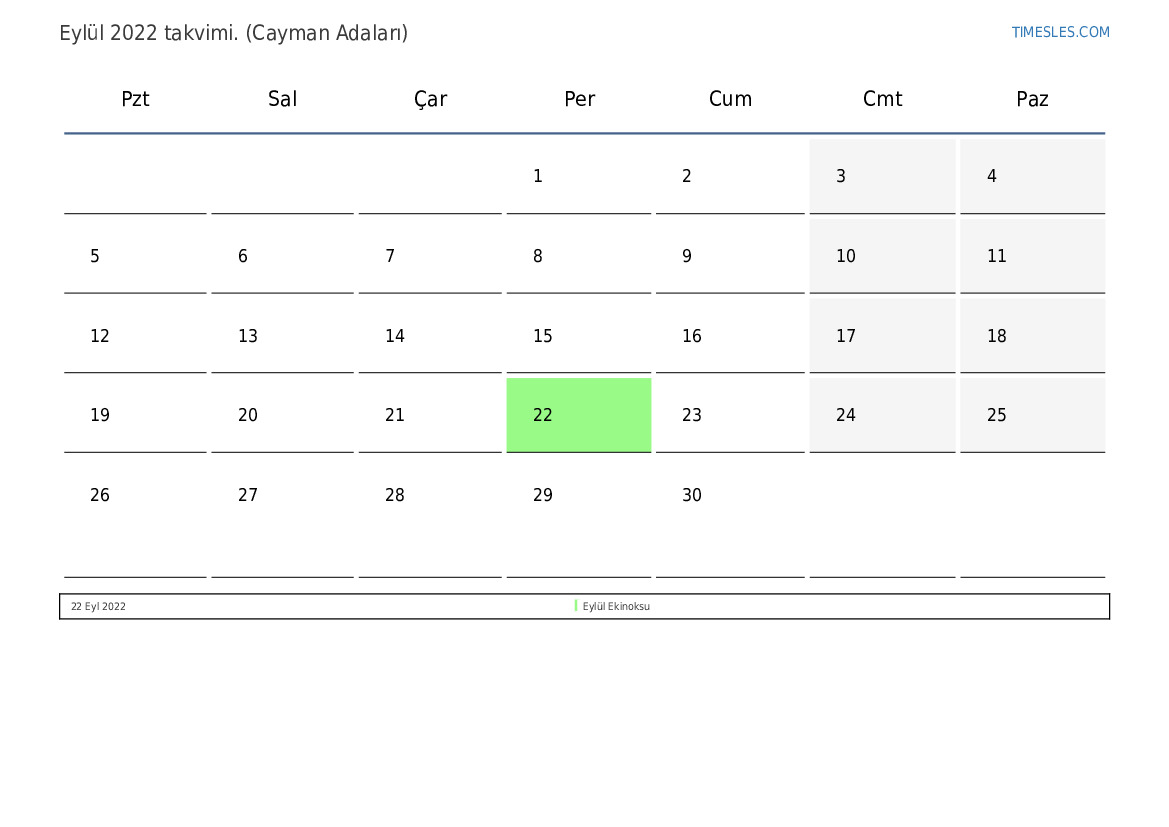Click the Pzt weekday header
Viewport: 1169px width, 827px height.
point(135,99)
